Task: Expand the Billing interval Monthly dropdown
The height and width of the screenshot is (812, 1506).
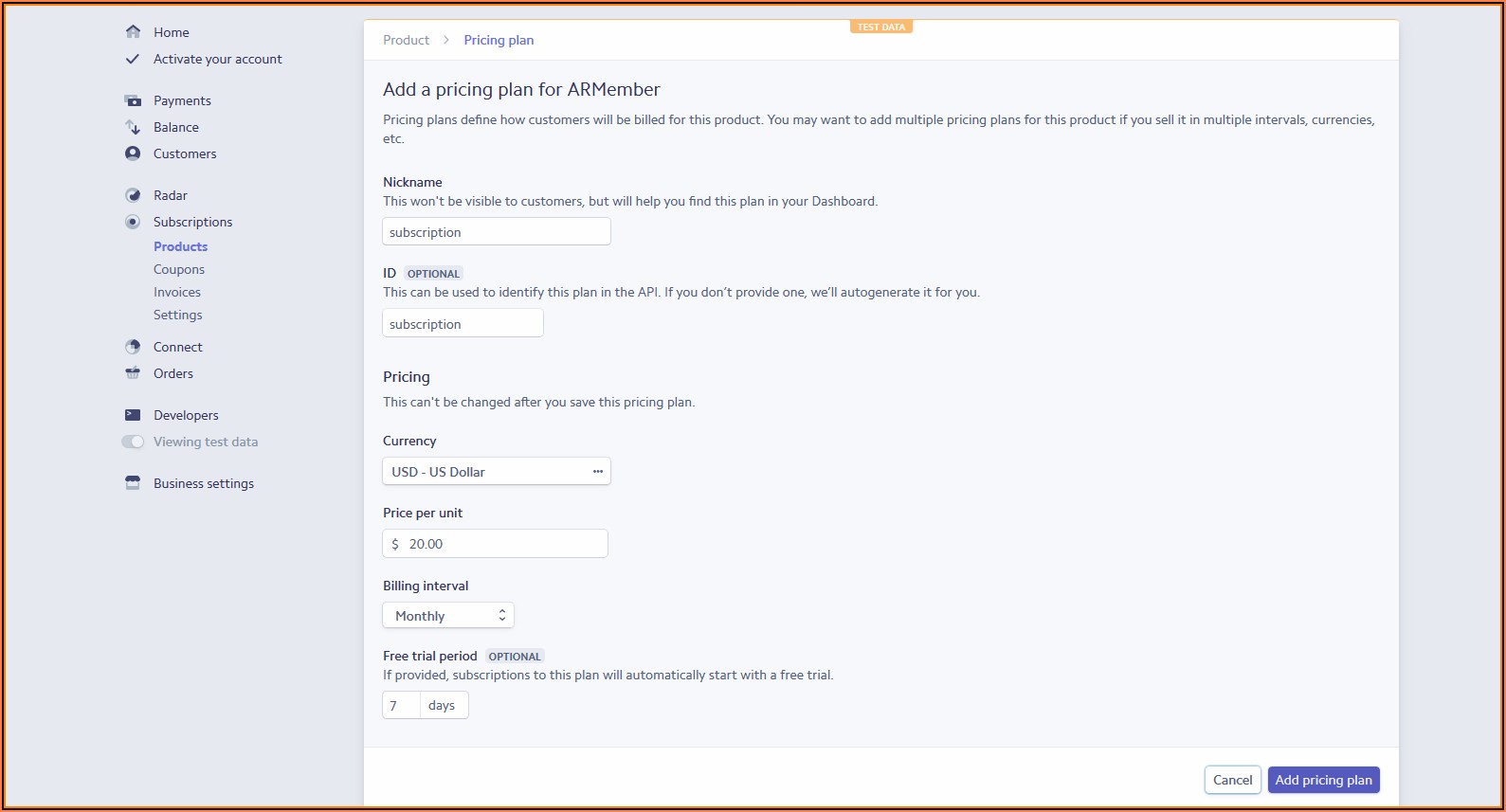Action: pyautogui.click(x=448, y=616)
